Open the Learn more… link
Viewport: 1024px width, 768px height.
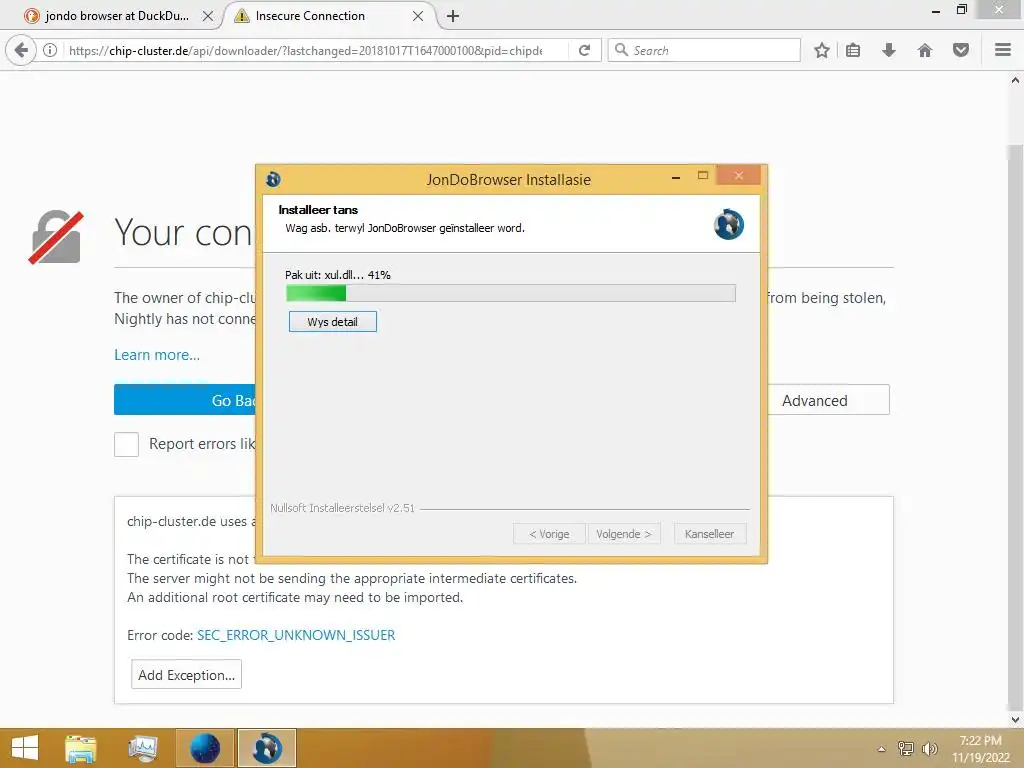(157, 355)
